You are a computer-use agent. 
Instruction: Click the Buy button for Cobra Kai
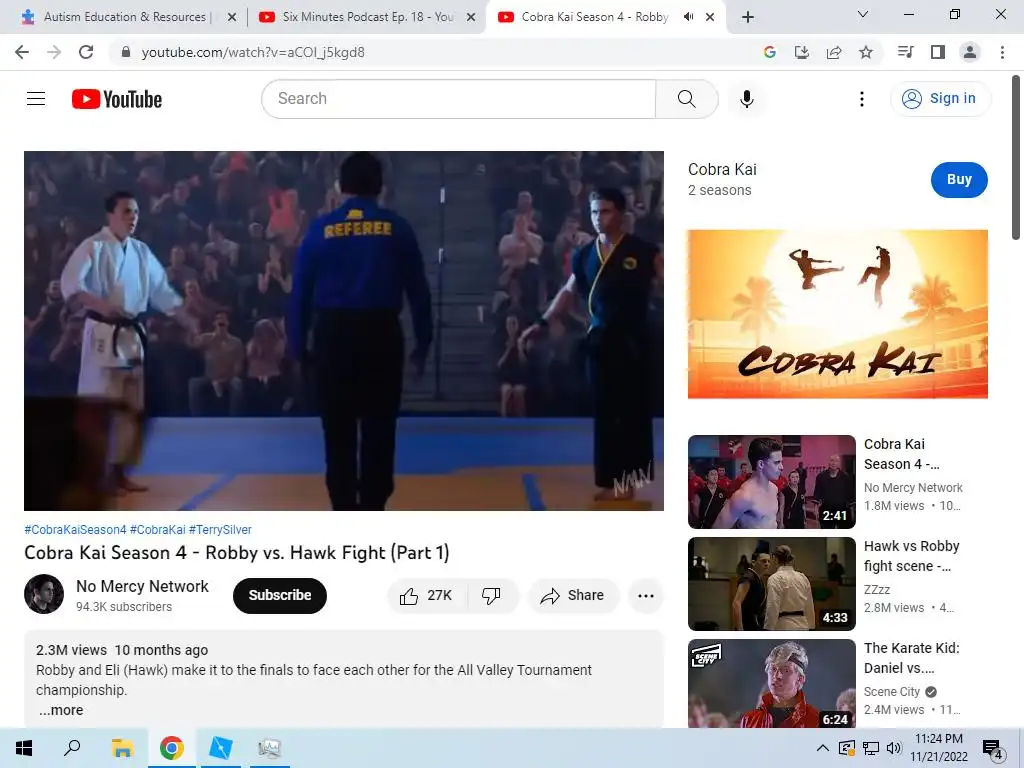pyautogui.click(x=959, y=180)
